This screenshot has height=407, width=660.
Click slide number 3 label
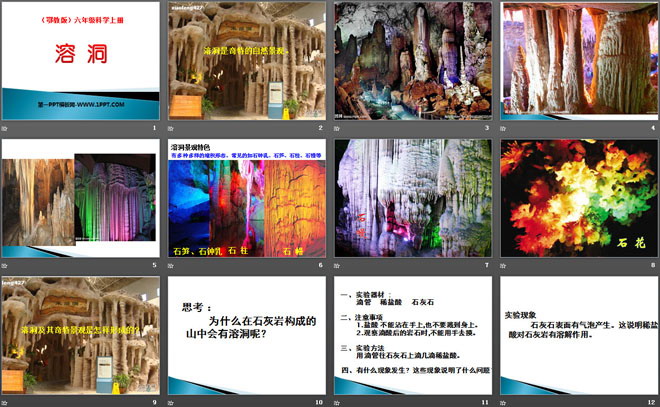pyautogui.click(x=487, y=128)
